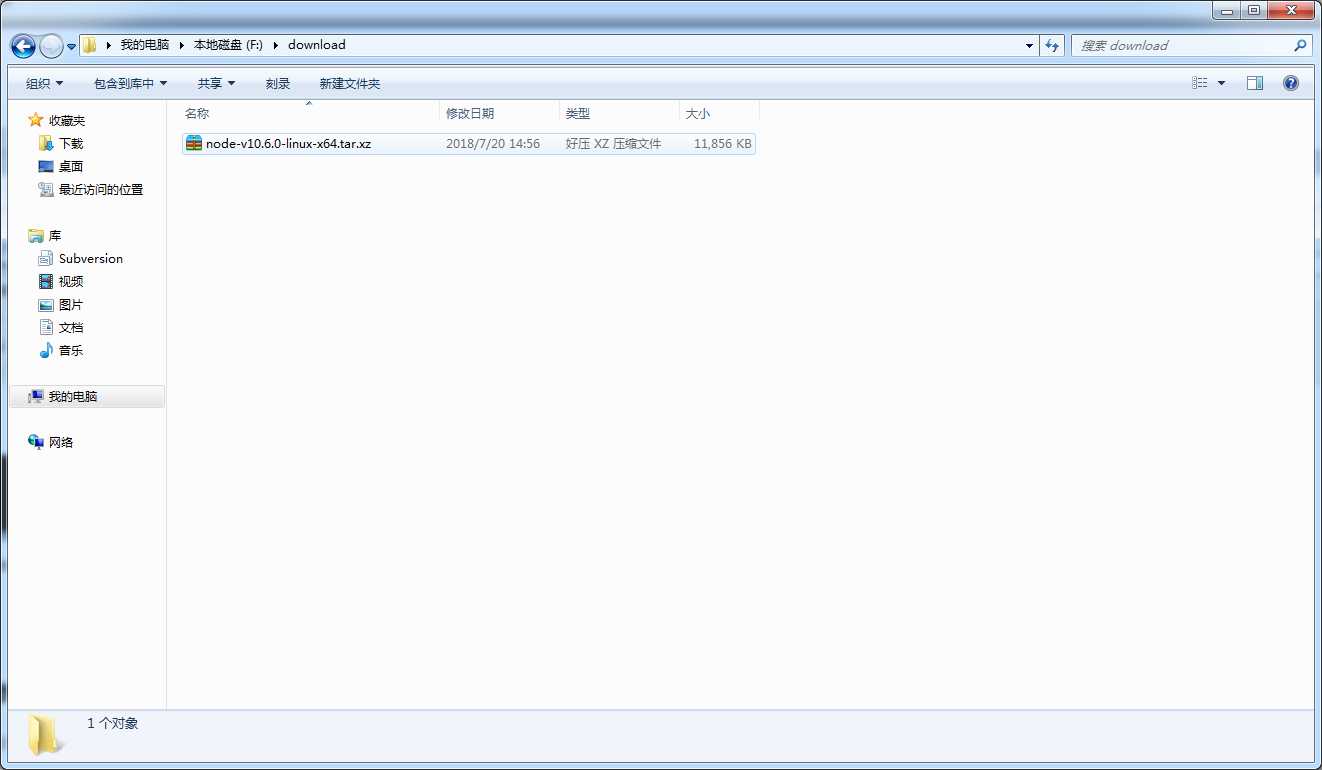The image size is (1322, 770).
Task: Select 我的电脑 in the address breadcrumb
Action: click(x=145, y=45)
